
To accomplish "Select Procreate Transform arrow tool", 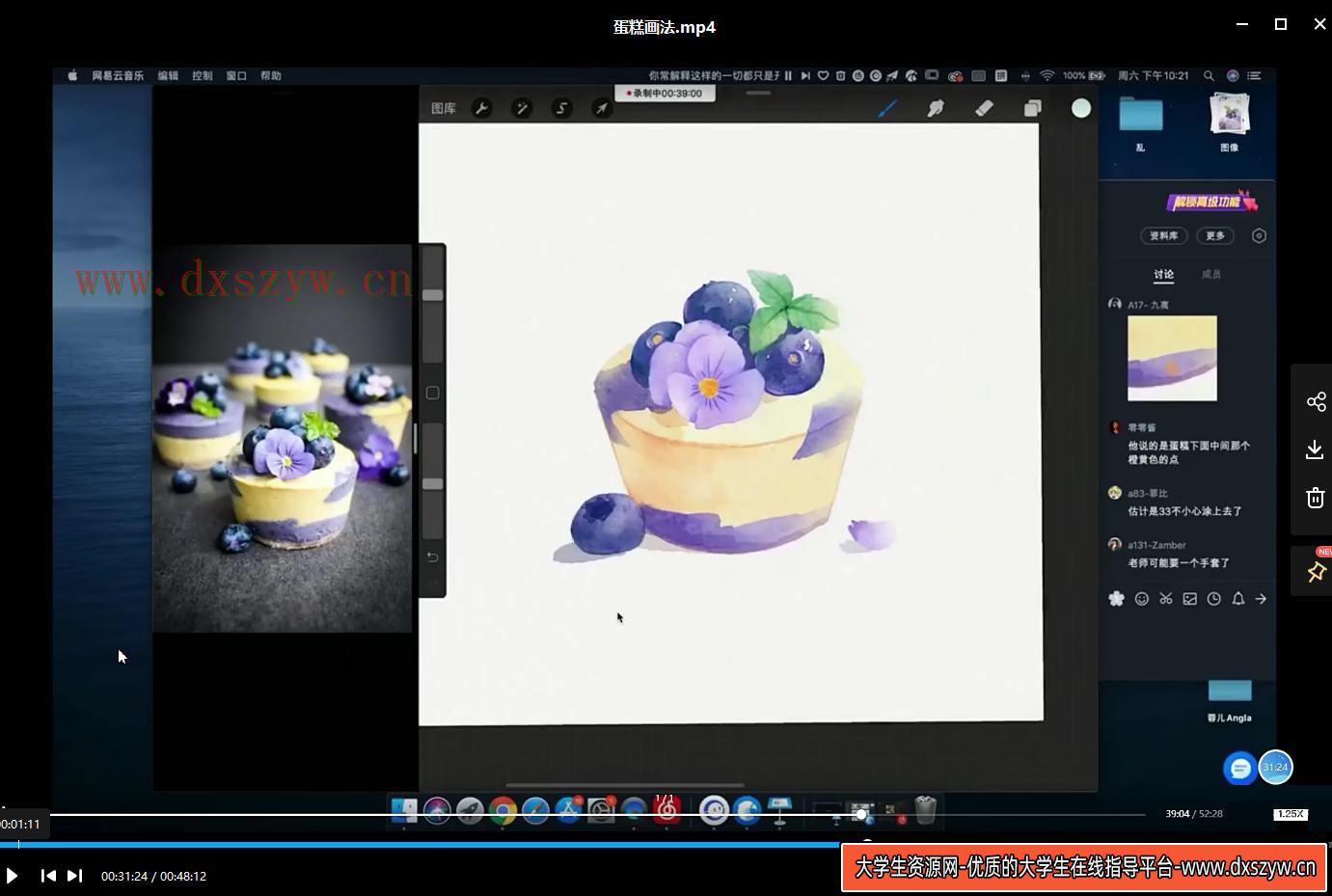I will pos(601,108).
